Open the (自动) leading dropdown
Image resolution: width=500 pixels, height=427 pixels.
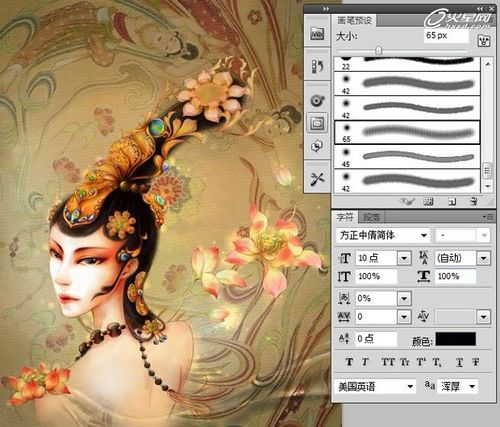pos(484,258)
